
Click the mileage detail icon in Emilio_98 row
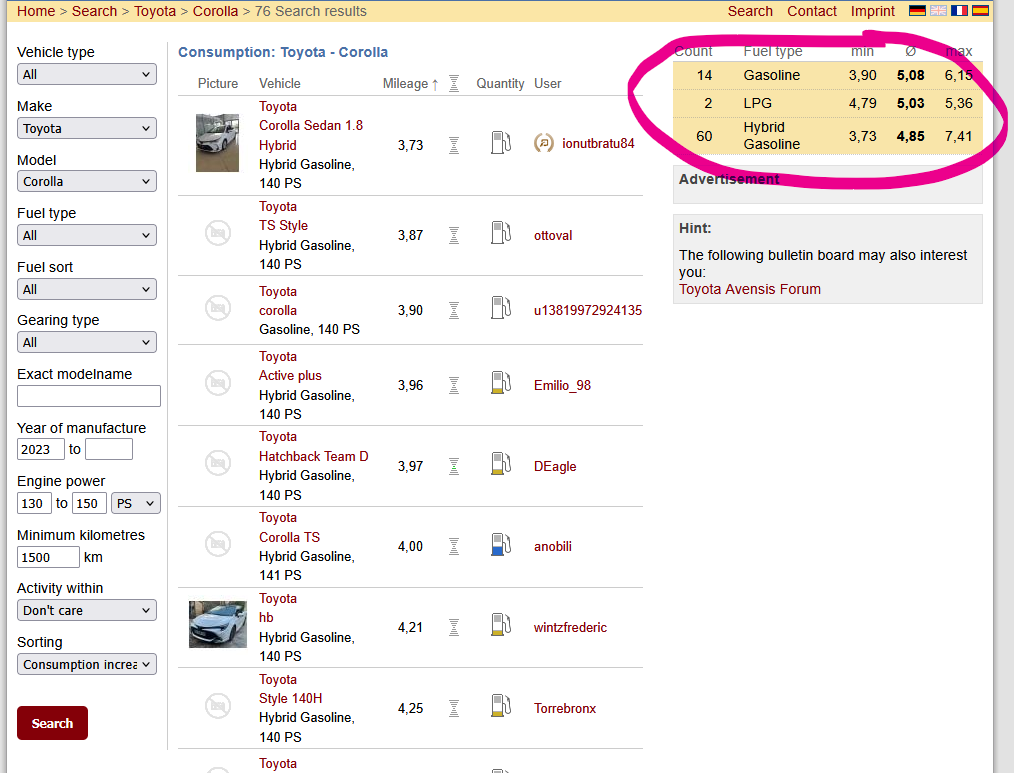[454, 386]
